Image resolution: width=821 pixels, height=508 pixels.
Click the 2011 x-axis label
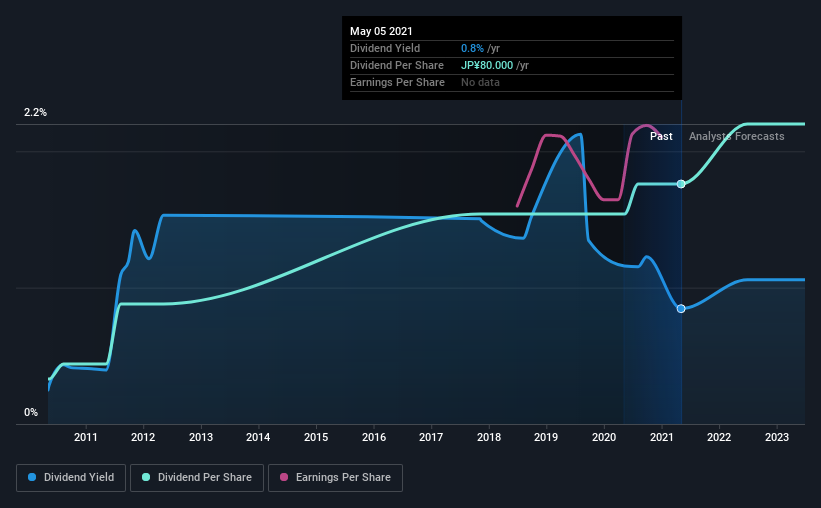(x=85, y=437)
